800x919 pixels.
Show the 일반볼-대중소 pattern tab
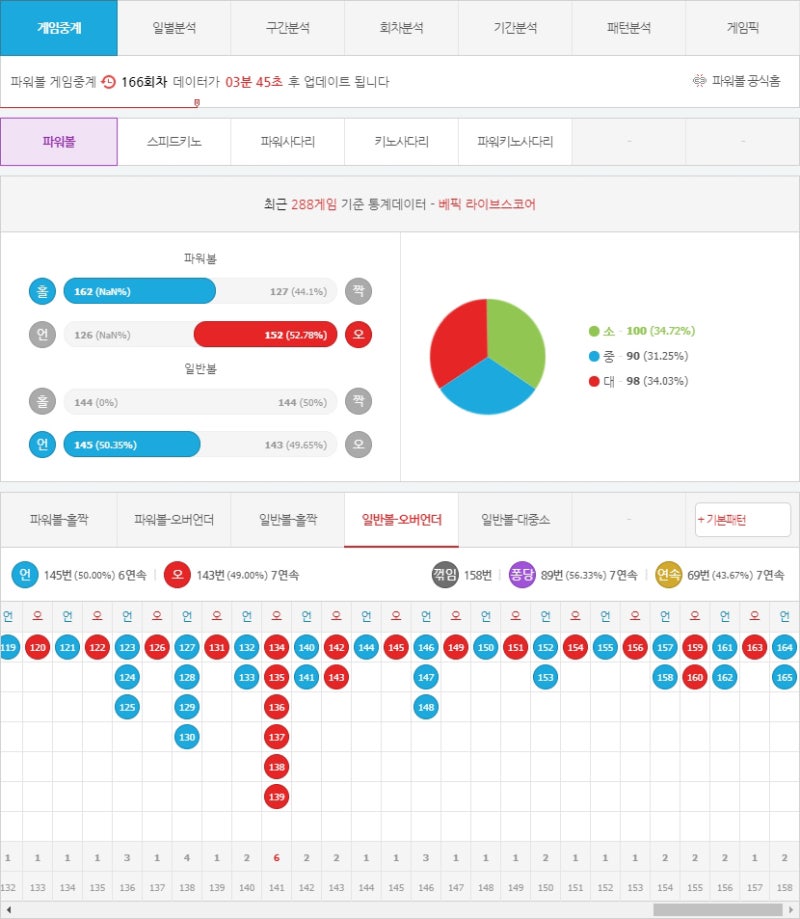[x=515, y=519]
